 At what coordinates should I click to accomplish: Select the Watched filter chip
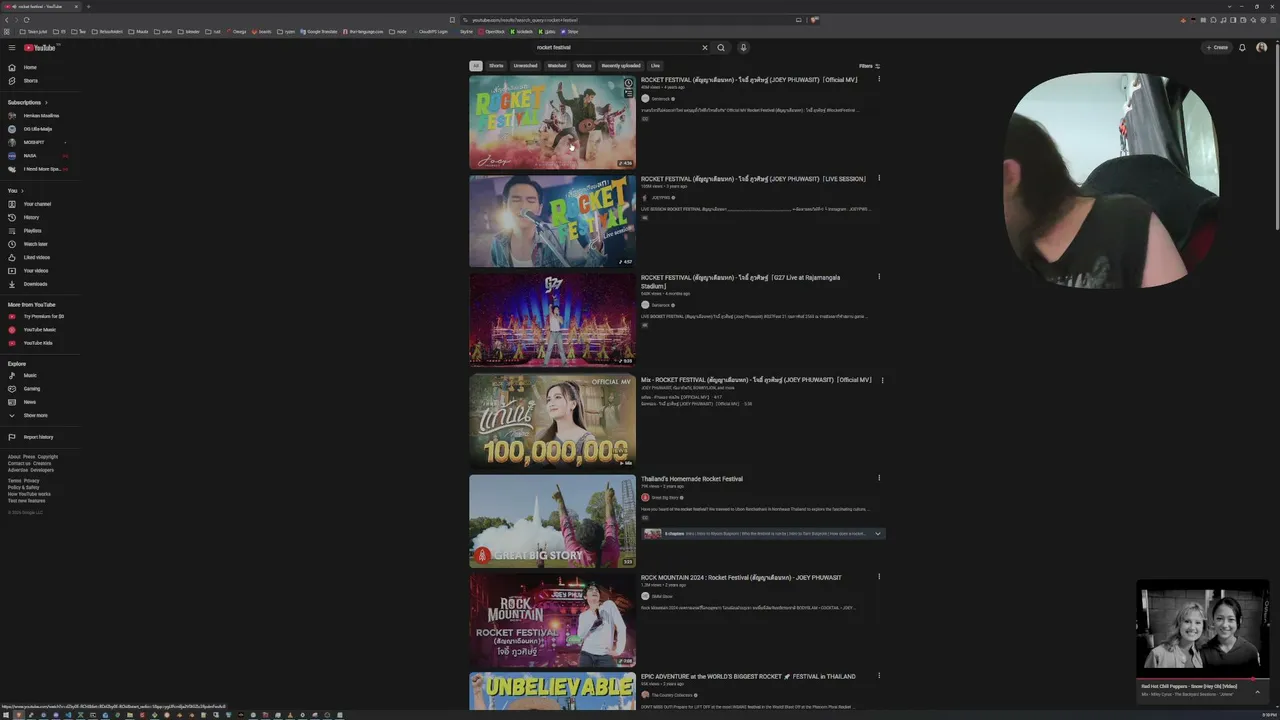click(557, 66)
